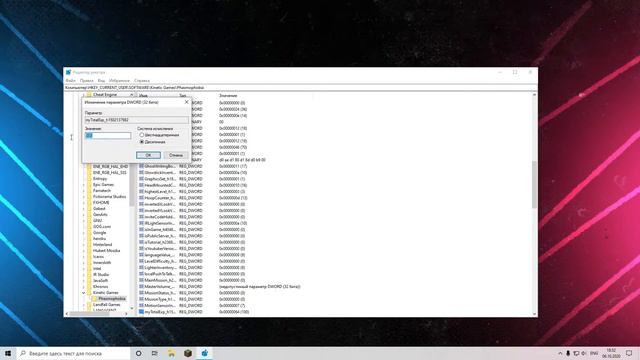Screen dimensions: 640x360
Task: Click the languageValue value icon
Action: pos(141,255)
